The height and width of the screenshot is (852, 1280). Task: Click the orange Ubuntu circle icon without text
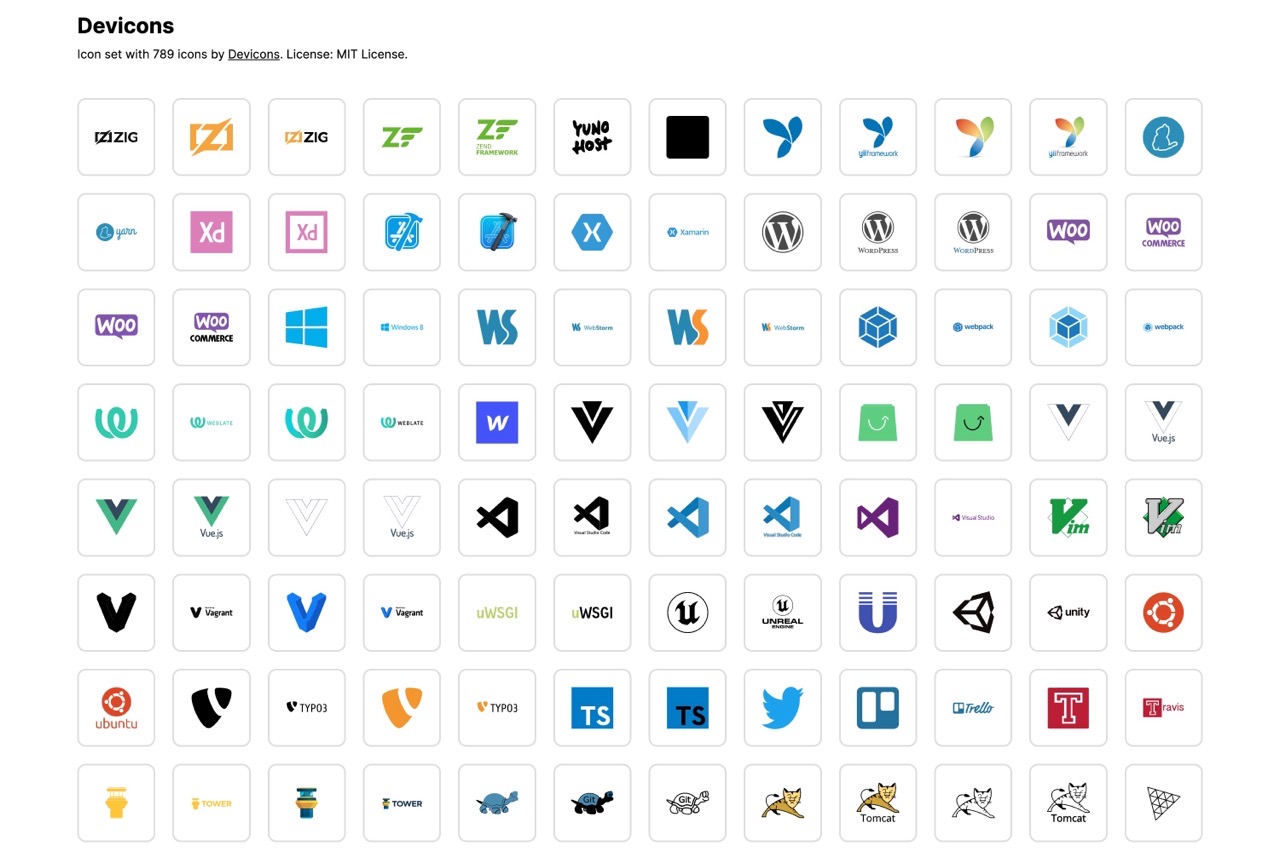point(1164,613)
